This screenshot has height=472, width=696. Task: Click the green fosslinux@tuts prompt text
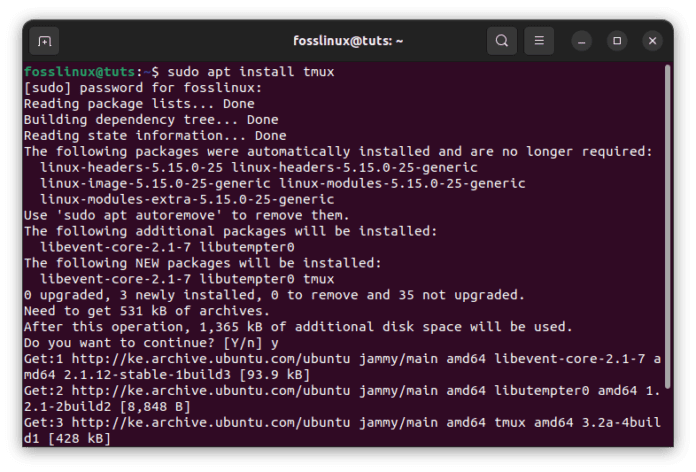[x=79, y=71]
